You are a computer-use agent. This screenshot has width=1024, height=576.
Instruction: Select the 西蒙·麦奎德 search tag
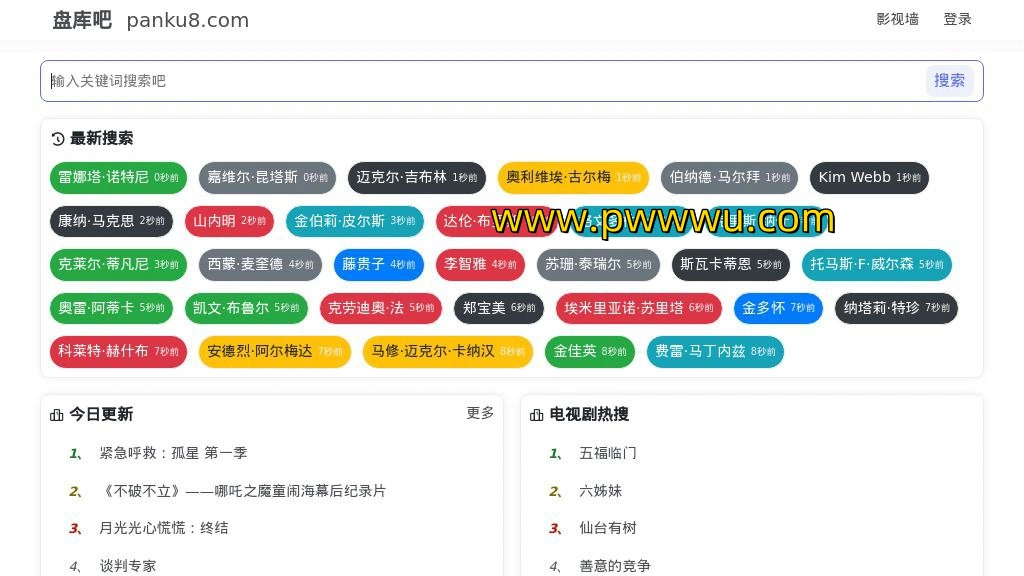click(261, 264)
